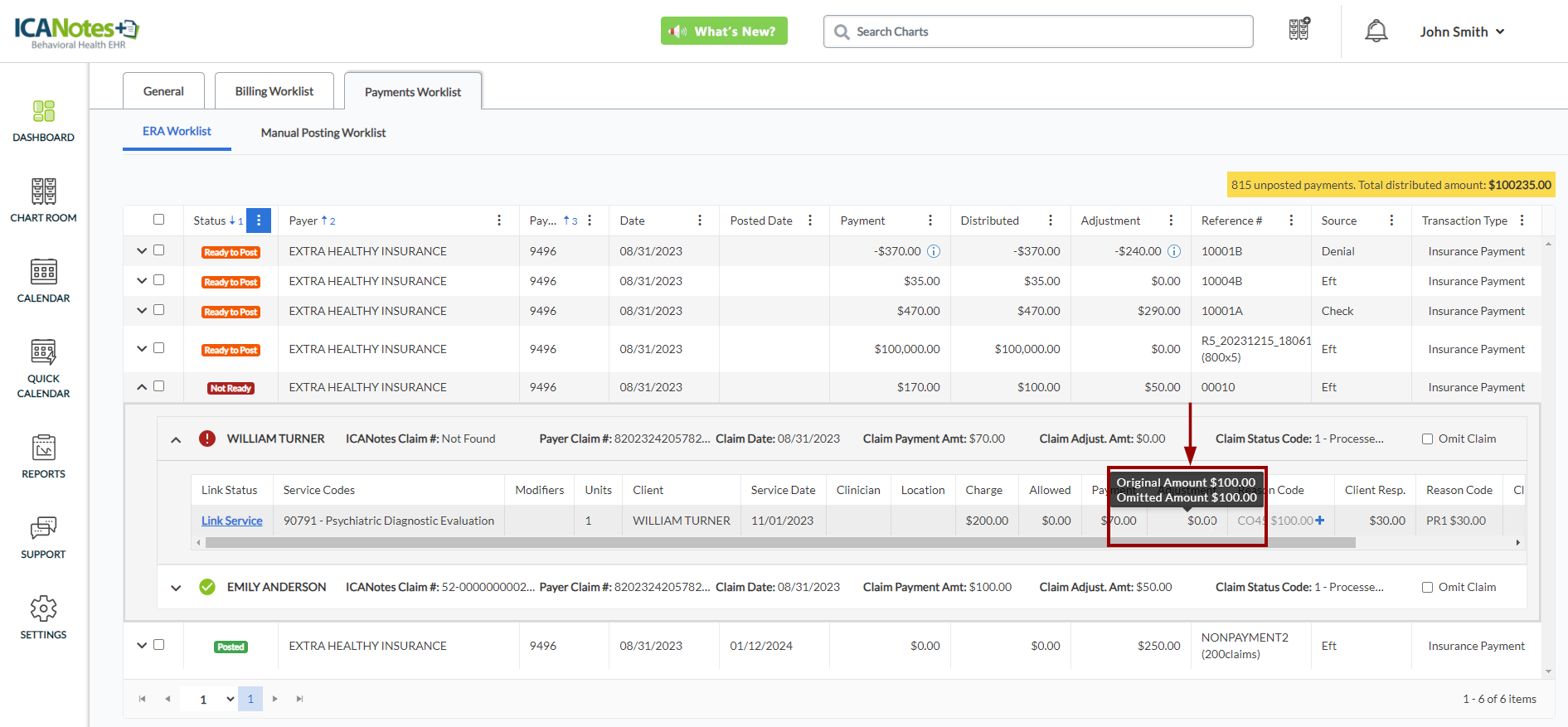
Task: Toggle the select-all checkbox in header
Action: click(x=158, y=220)
